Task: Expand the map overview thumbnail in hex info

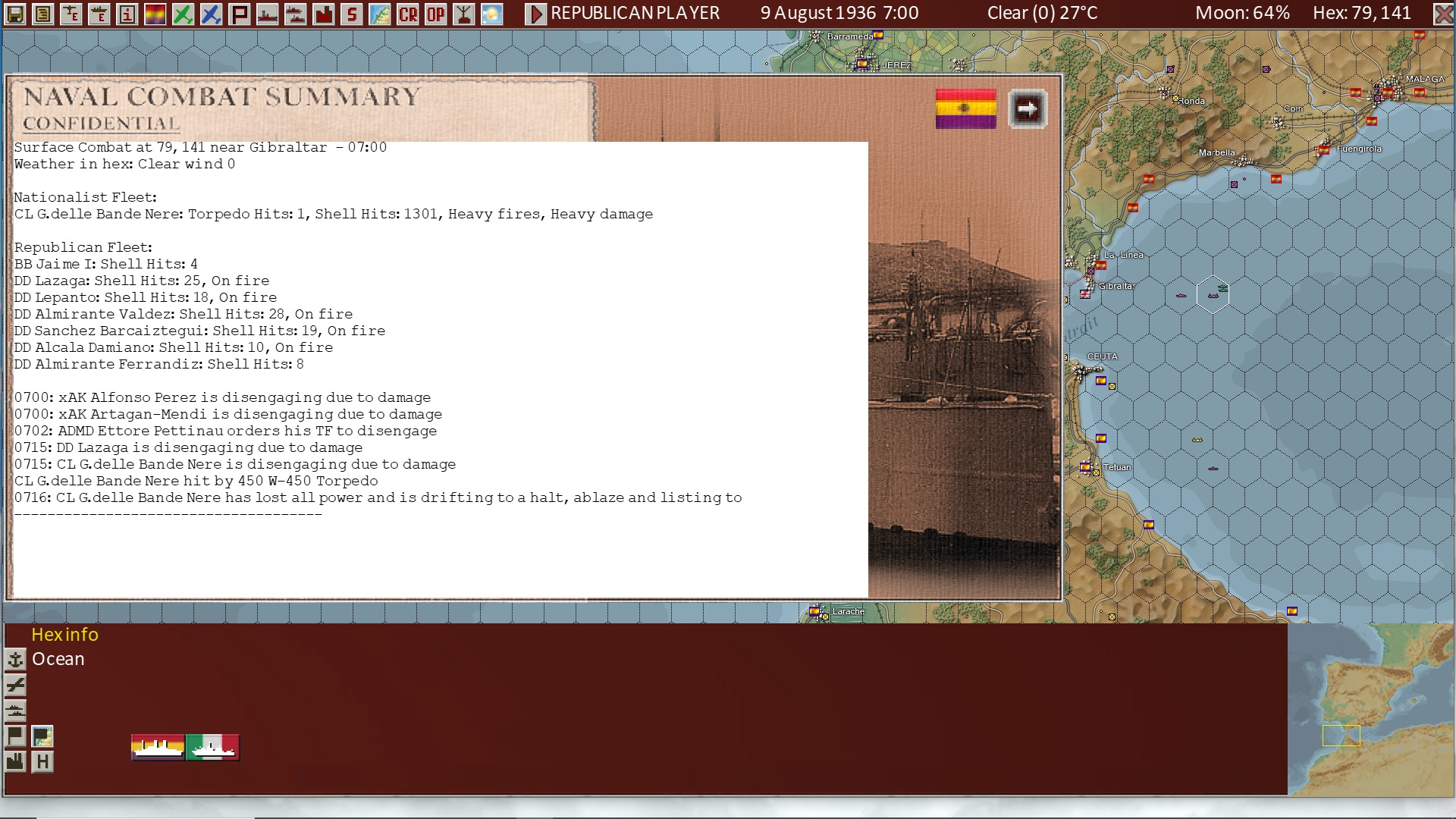Action: [42, 736]
